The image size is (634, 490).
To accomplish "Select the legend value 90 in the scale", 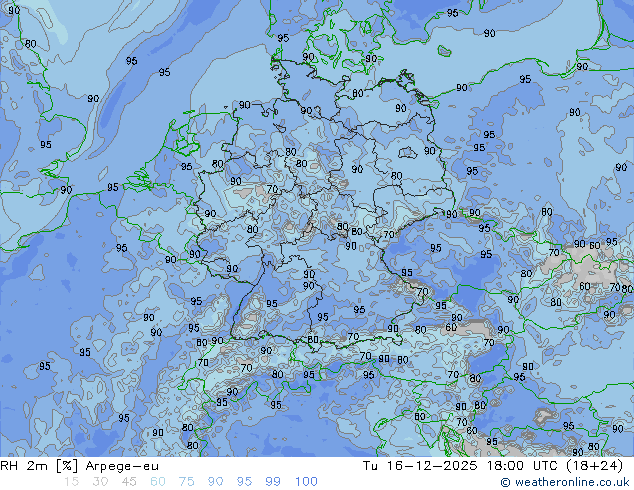I will (216, 482).
